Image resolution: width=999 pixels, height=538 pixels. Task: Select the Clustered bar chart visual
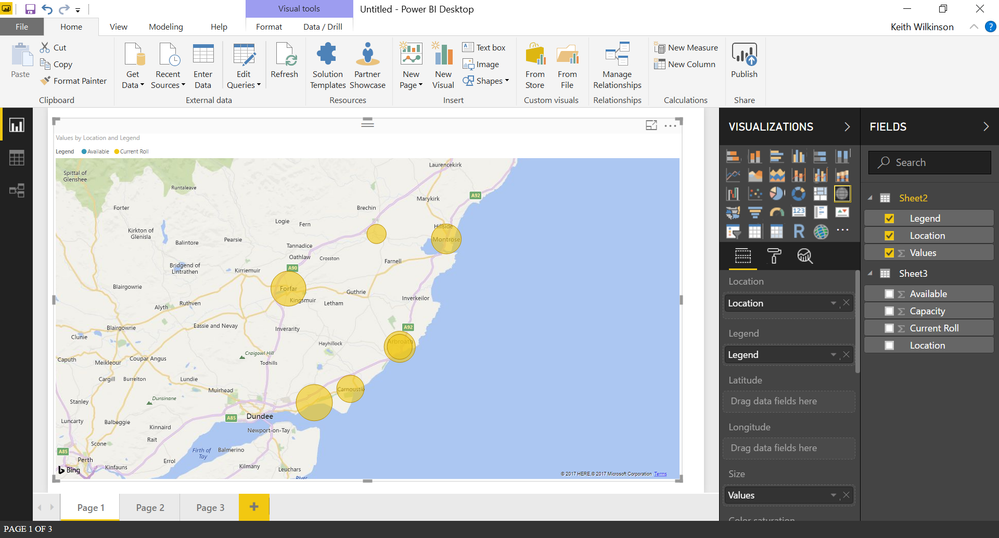coord(777,156)
